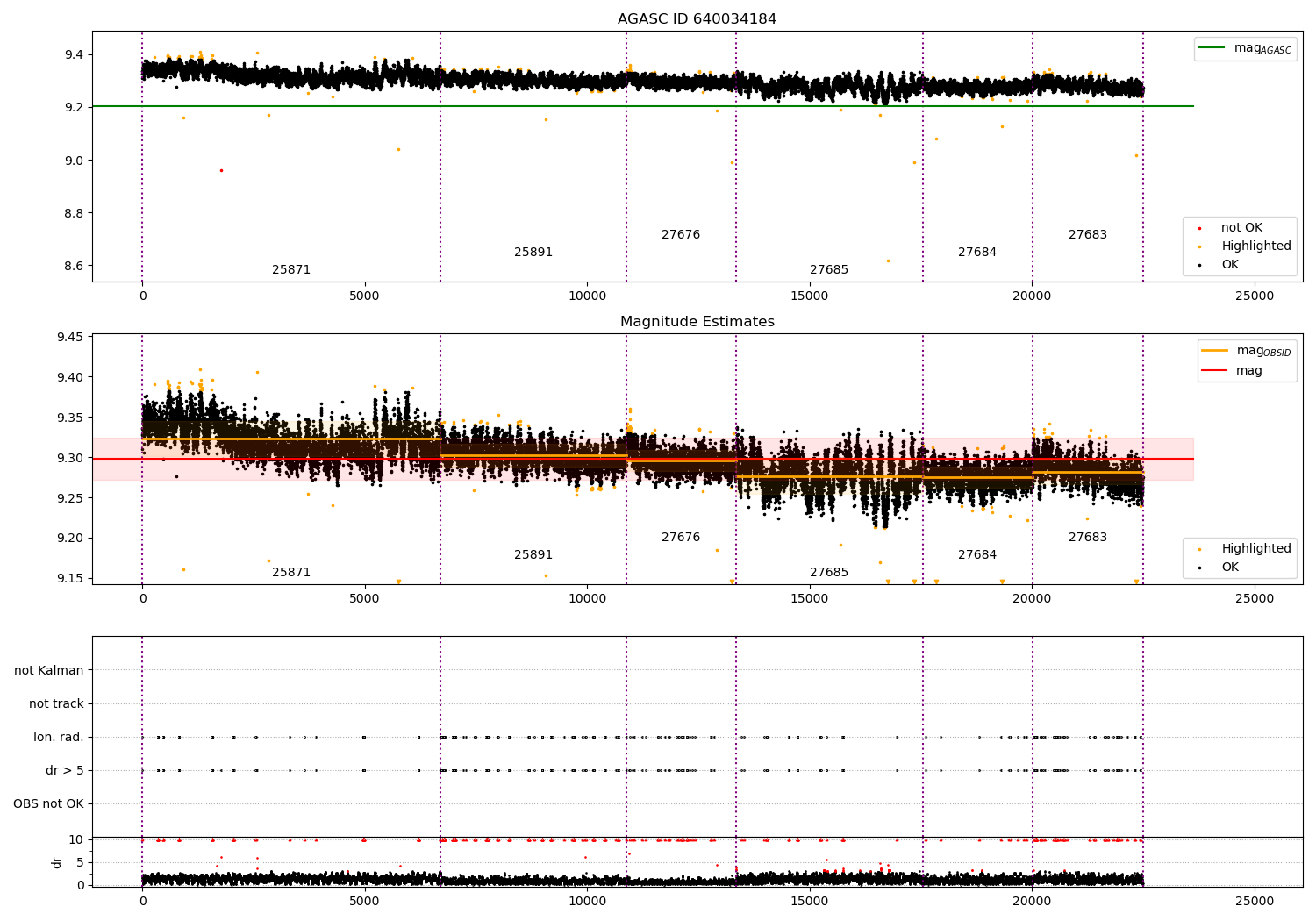Screen dimensions: 1316x921
Task: Select OBSID label 25871 in Magnitude Estimates plot
Action: click(x=291, y=573)
